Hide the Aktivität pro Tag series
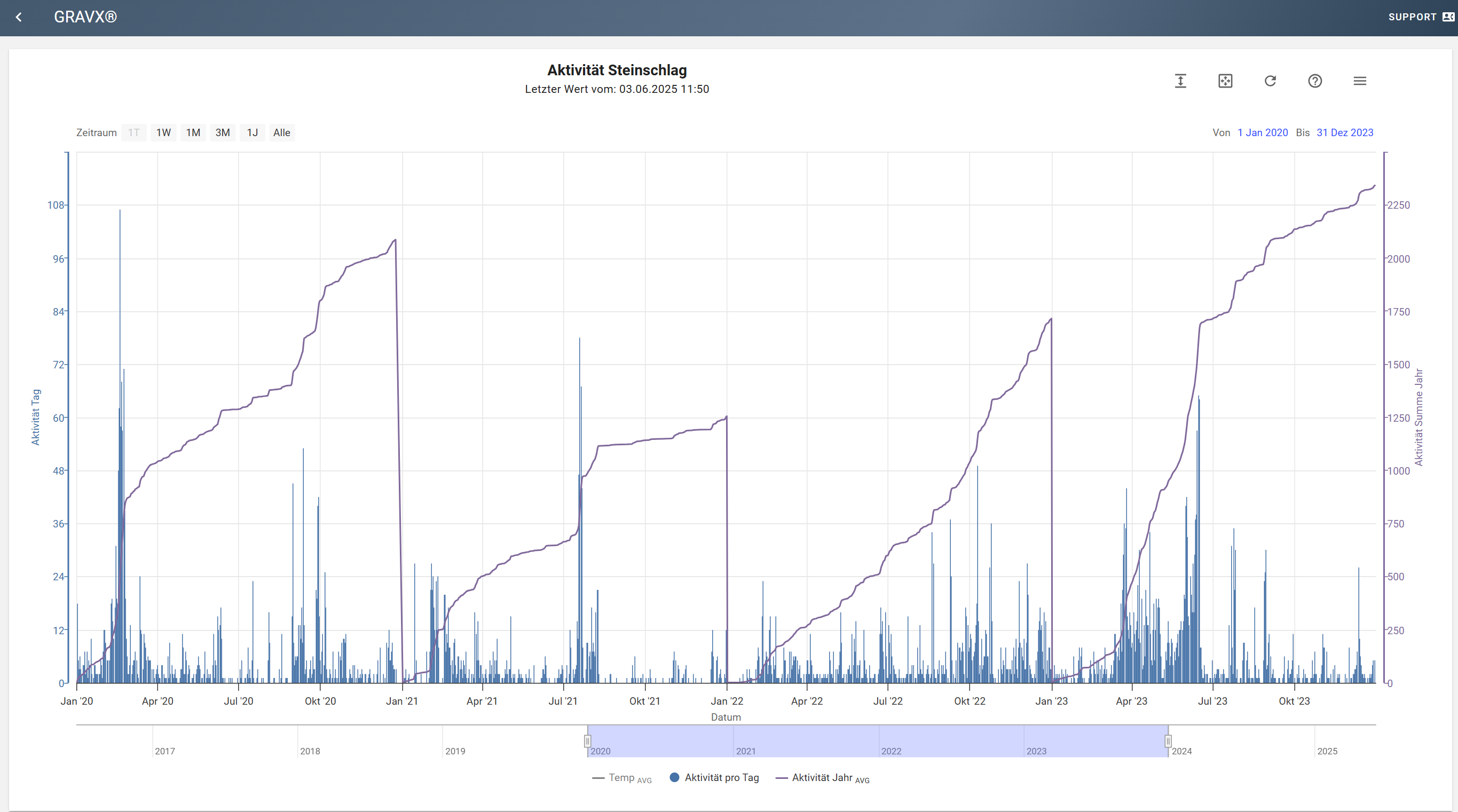 point(714,777)
